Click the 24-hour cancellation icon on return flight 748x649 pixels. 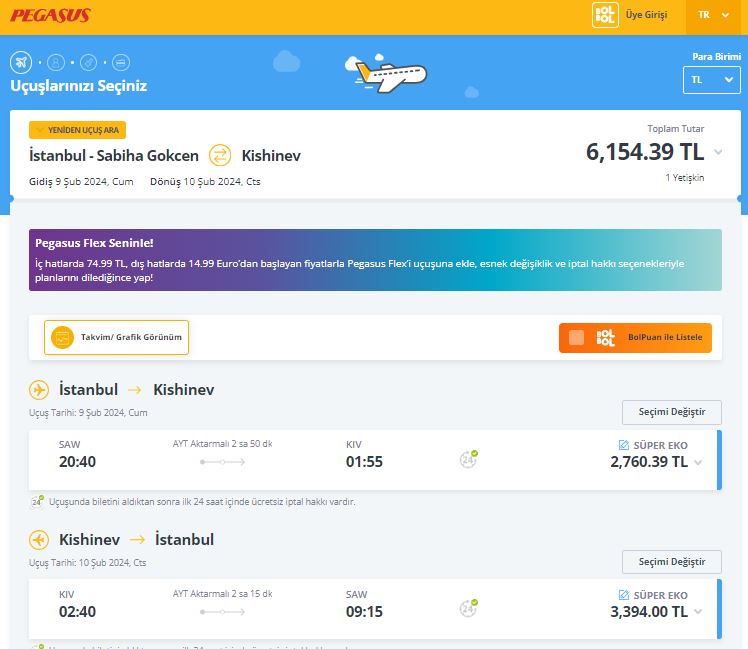pyautogui.click(x=468, y=608)
